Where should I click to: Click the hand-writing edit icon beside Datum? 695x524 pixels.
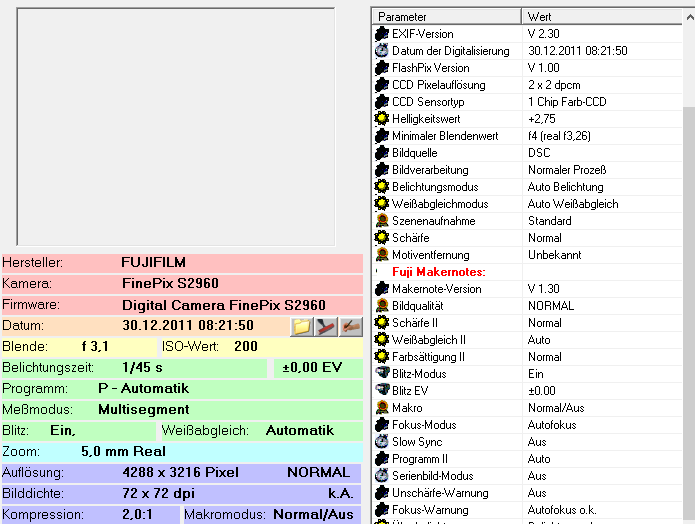point(351,327)
